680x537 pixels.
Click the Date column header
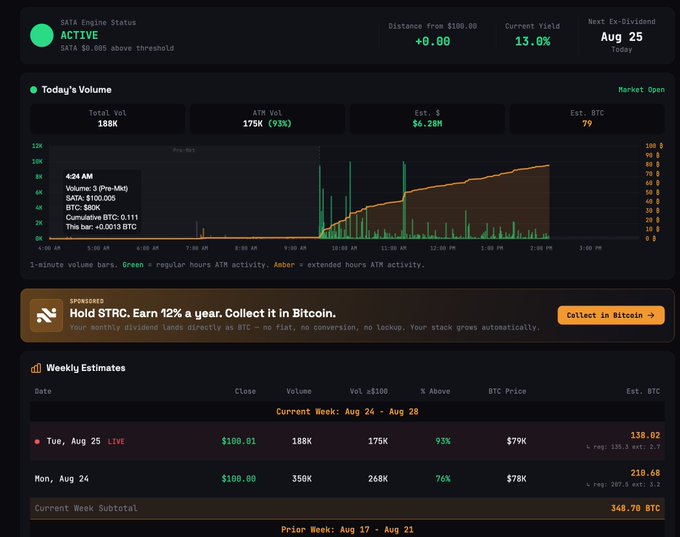tap(43, 391)
